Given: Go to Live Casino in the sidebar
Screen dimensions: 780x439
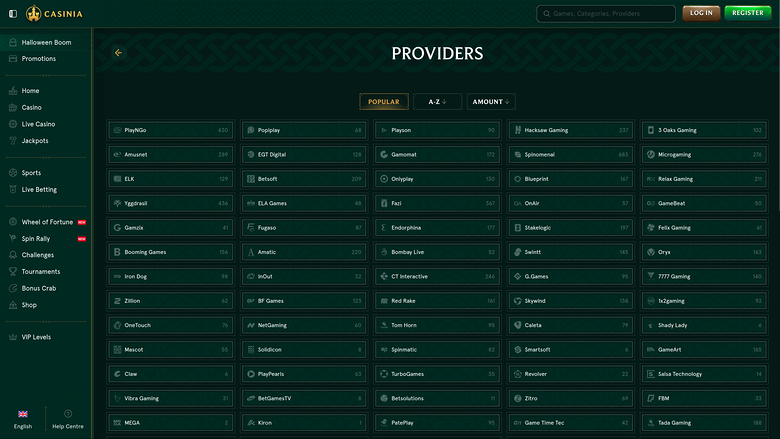Looking at the screenshot, I should [x=38, y=124].
